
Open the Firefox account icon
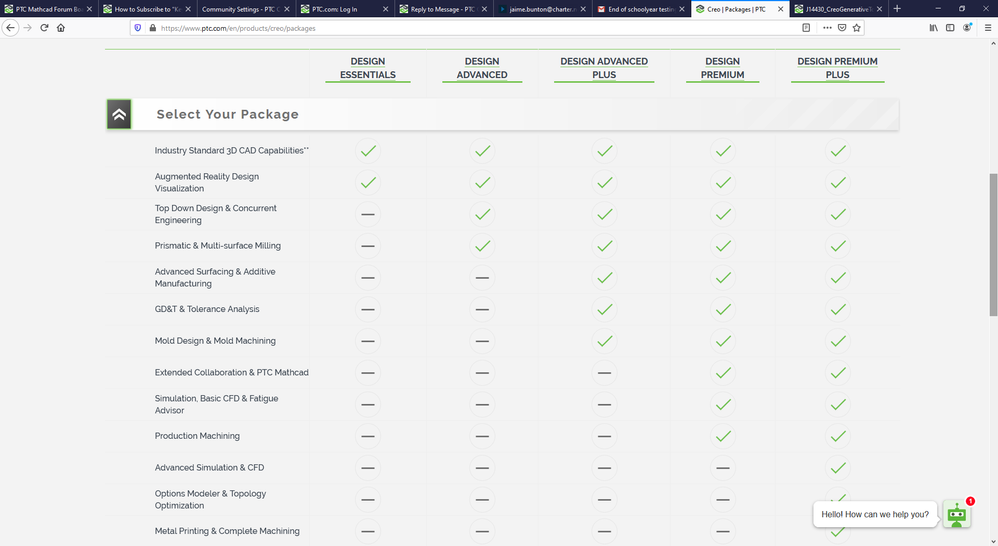(967, 28)
